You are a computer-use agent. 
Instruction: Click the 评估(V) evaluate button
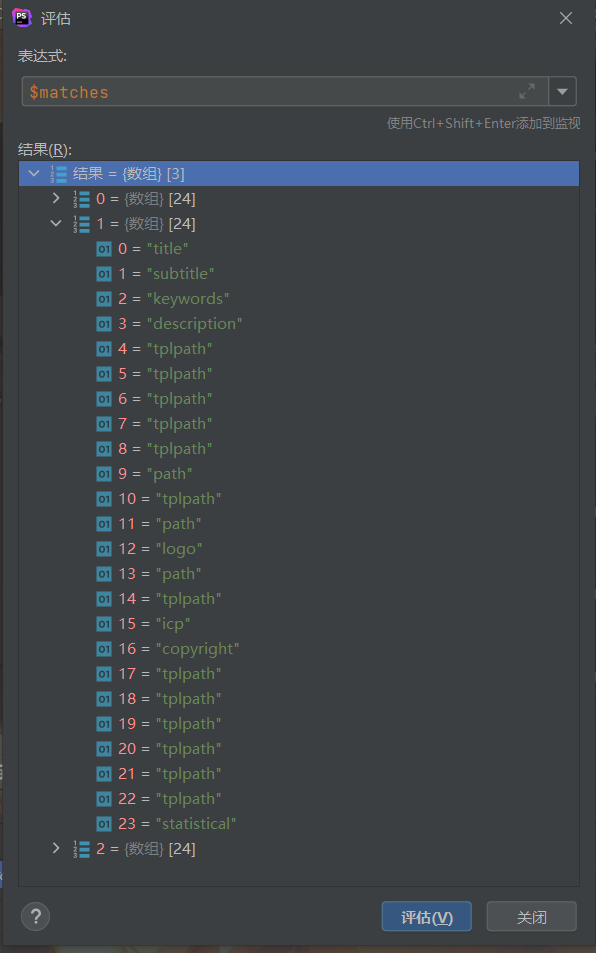click(x=426, y=917)
